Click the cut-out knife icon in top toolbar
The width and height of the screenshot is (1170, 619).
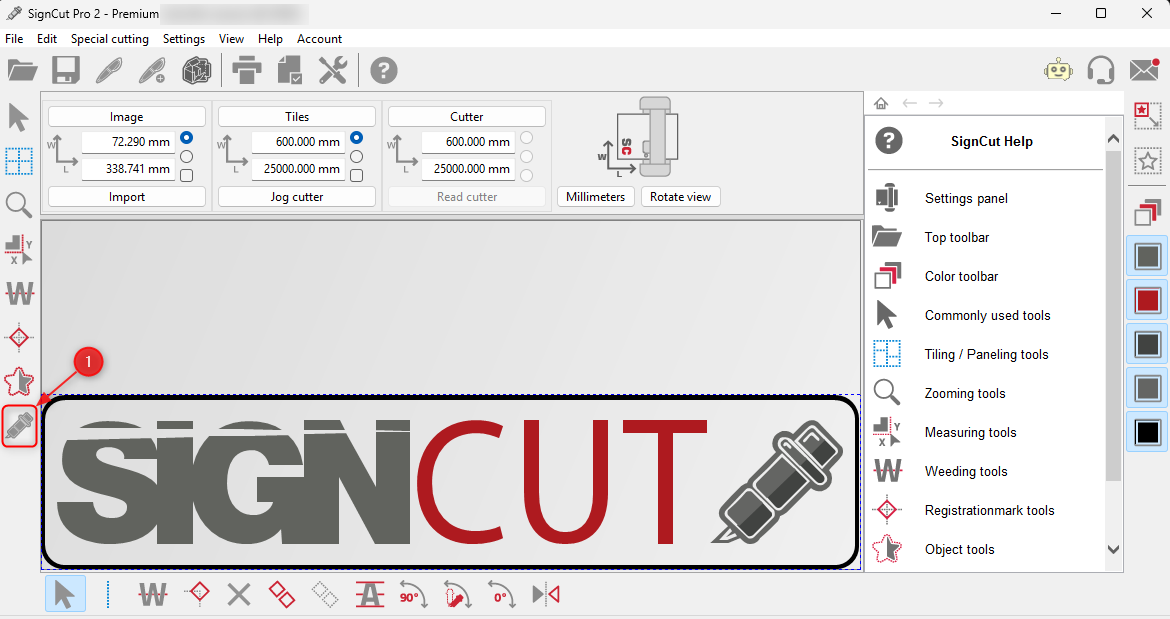109,70
